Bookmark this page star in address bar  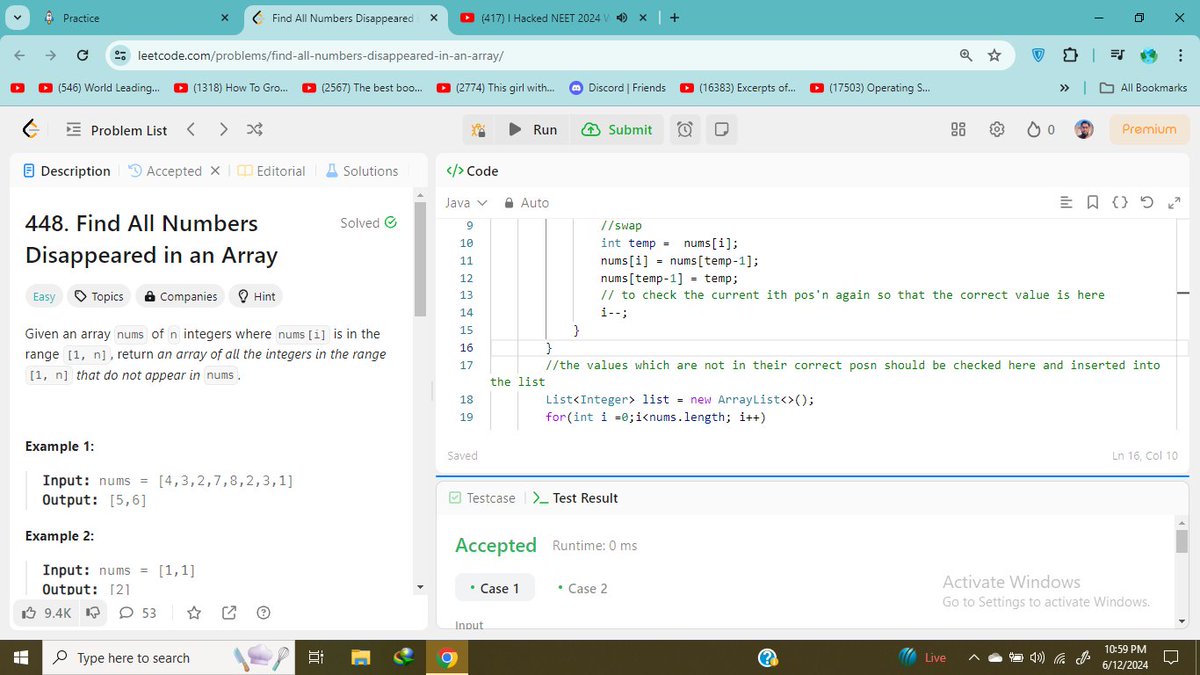(994, 55)
